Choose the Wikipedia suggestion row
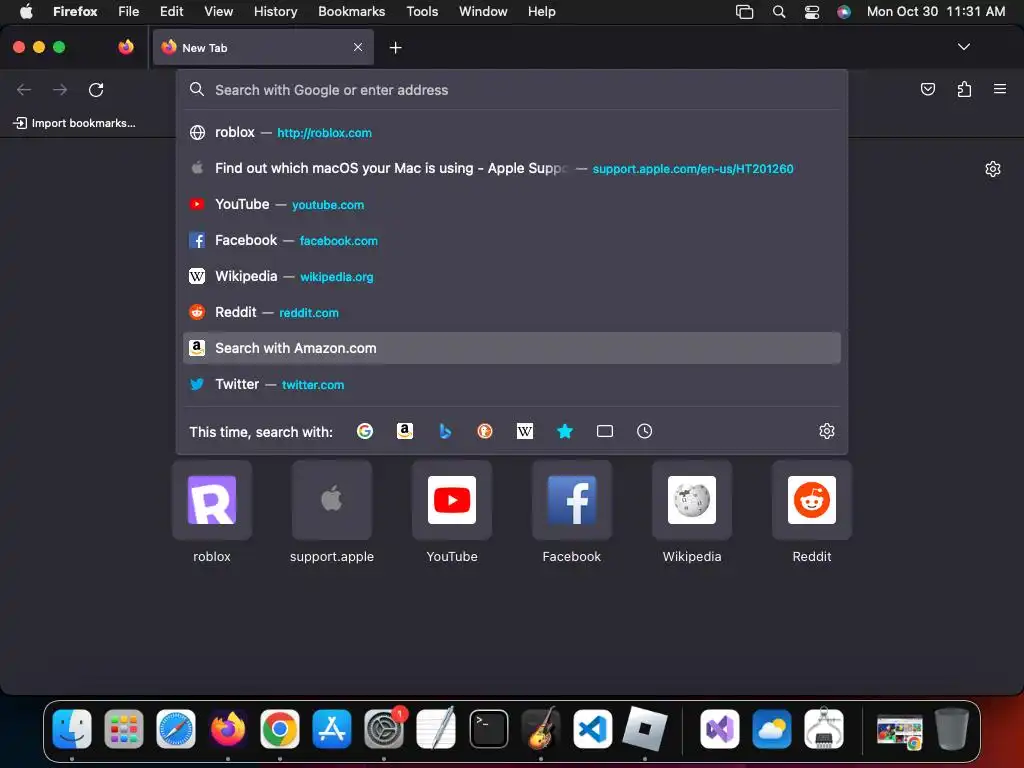This screenshot has width=1024, height=768. coord(512,276)
